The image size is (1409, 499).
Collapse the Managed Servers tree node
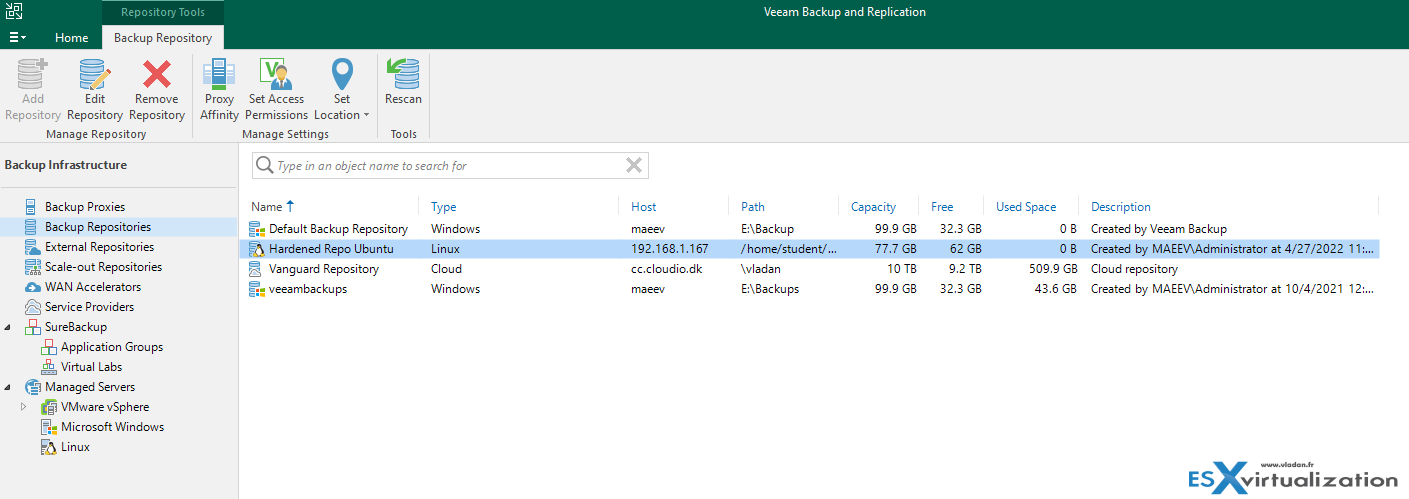(8, 387)
